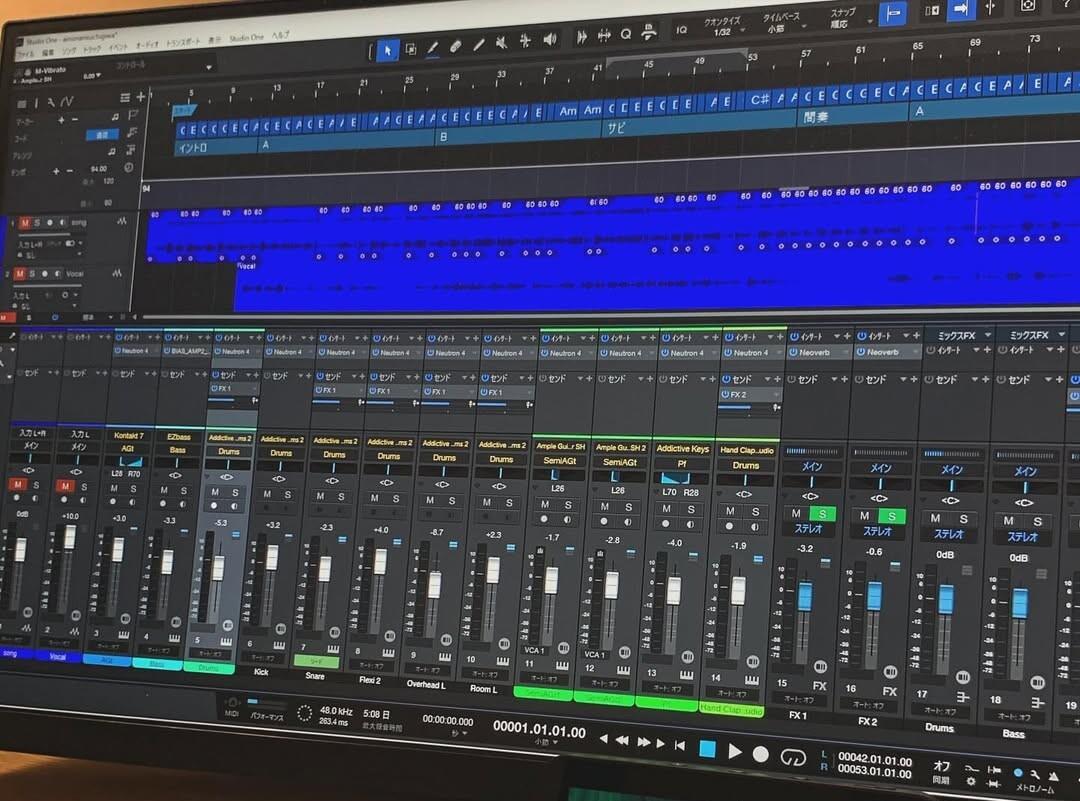Open the Quantize 1/32 dropdown

(723, 26)
